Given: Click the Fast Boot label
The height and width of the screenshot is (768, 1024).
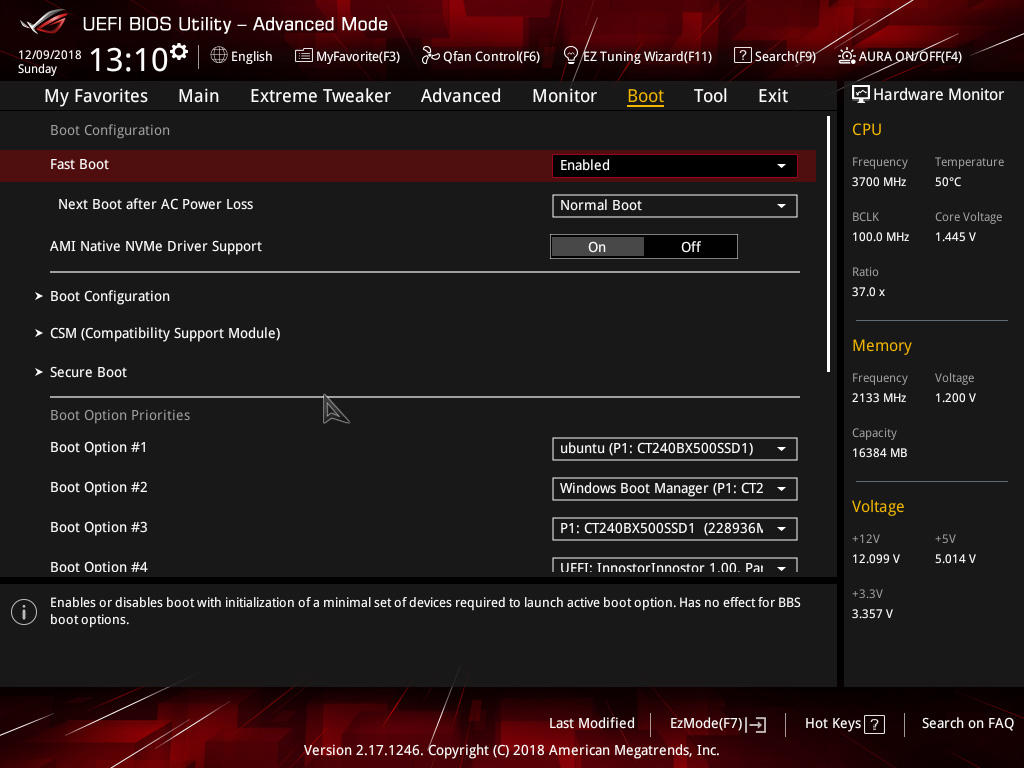Looking at the screenshot, I should [x=79, y=165].
